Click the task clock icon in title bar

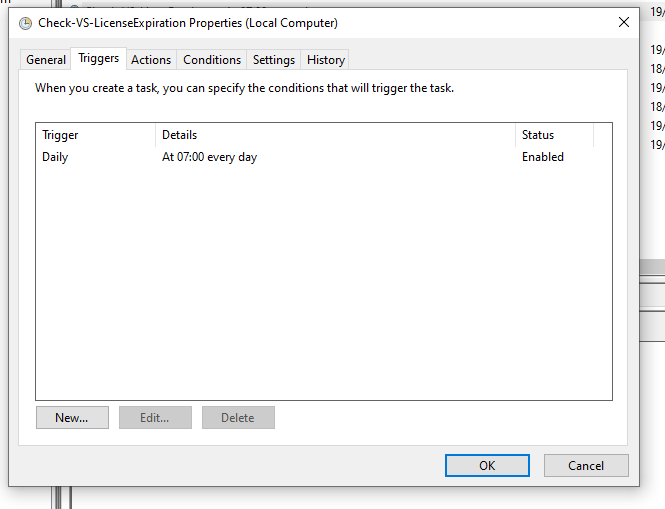tap(26, 23)
